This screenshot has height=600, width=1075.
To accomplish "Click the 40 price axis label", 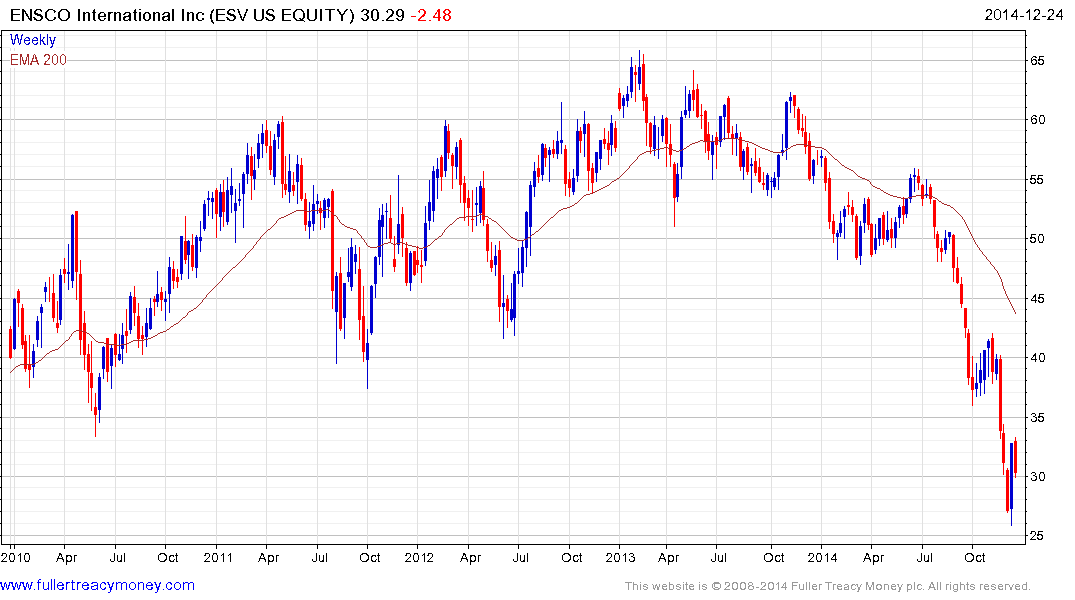I will pyautogui.click(x=1037, y=357).
